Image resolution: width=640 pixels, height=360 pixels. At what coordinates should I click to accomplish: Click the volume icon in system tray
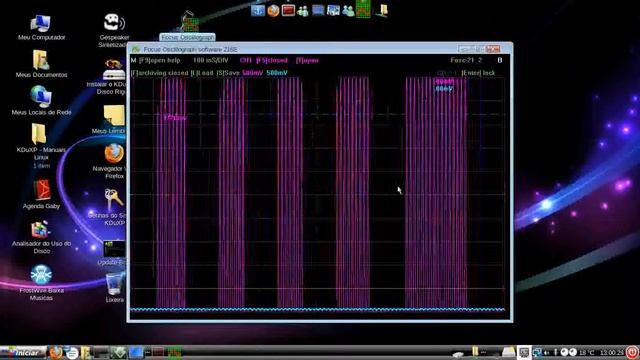[547, 352]
